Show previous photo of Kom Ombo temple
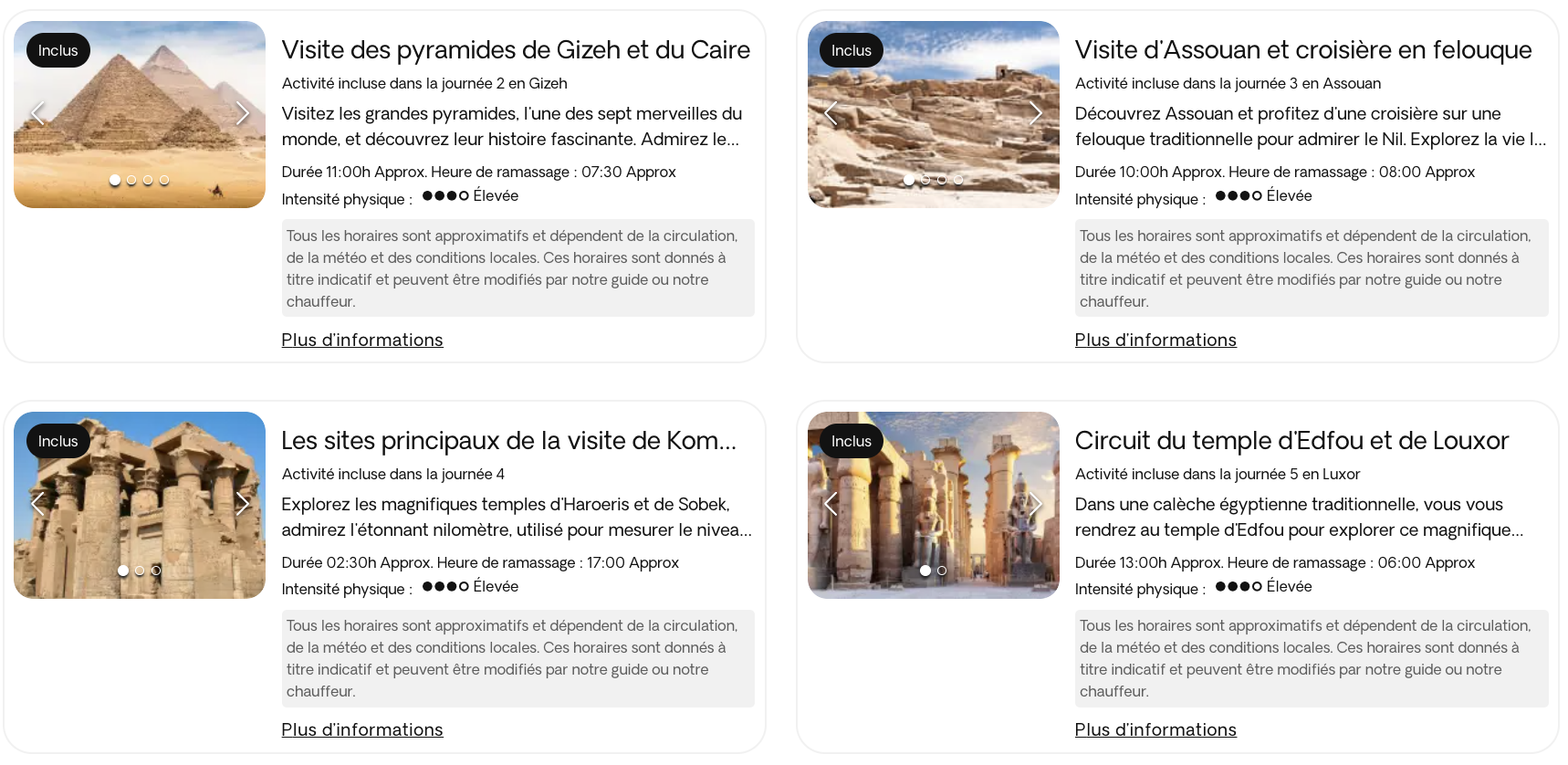This screenshot has width=1568, height=765. [x=38, y=504]
